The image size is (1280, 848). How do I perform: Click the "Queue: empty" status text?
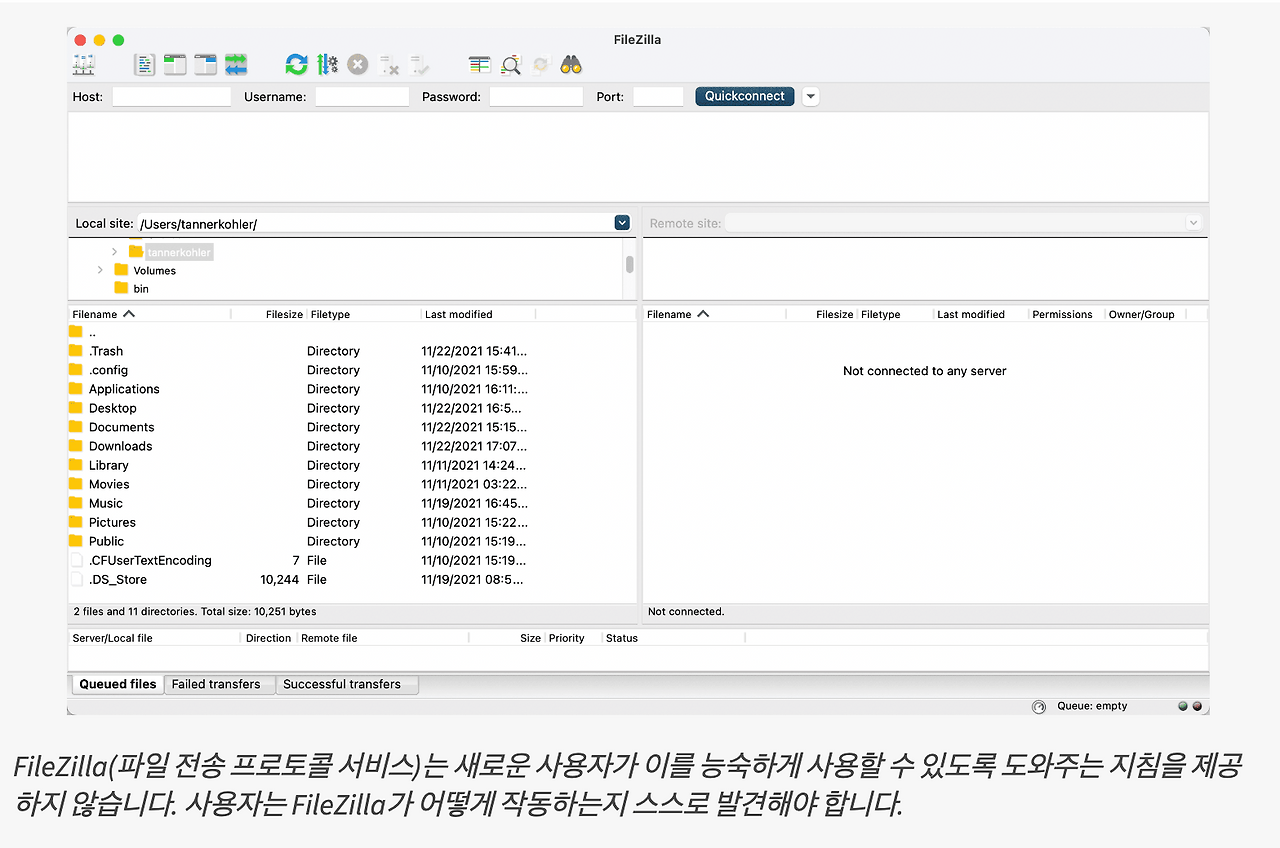click(x=1092, y=706)
